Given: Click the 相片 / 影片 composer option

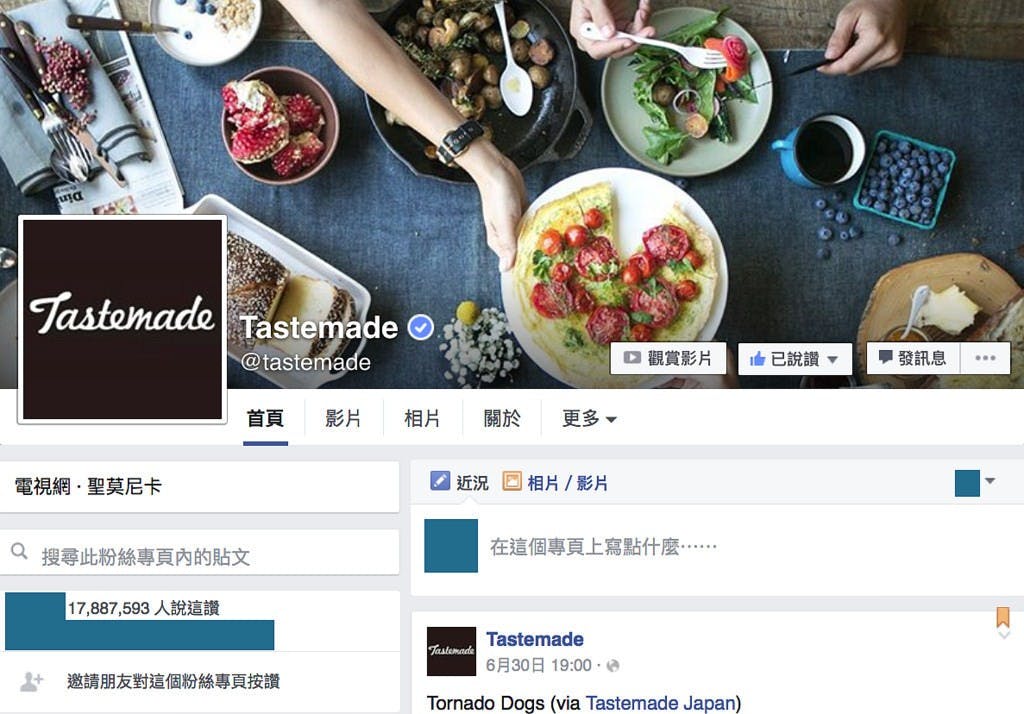Looking at the screenshot, I should point(555,482).
